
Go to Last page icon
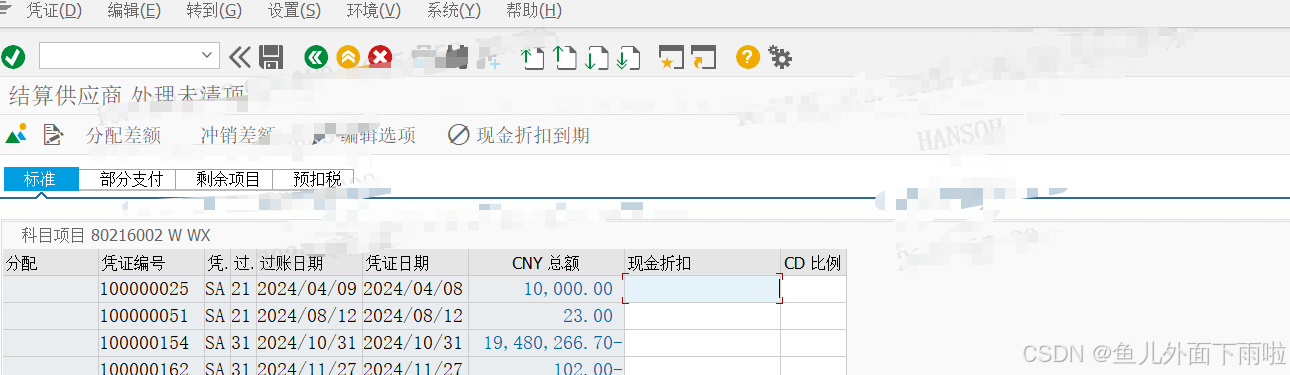628,58
